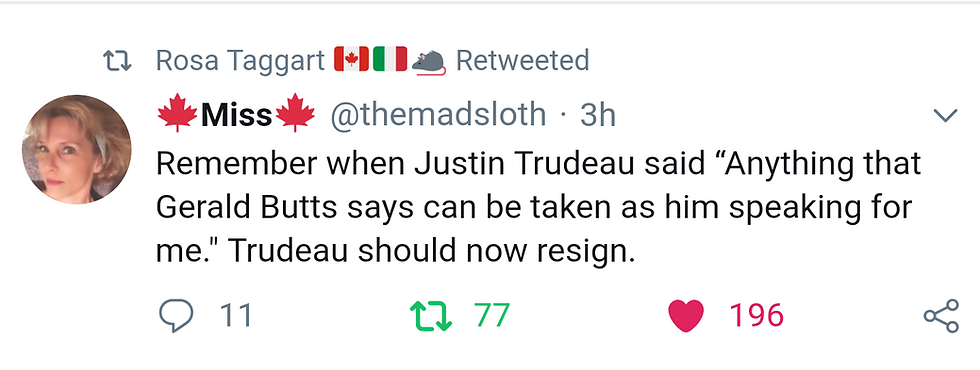Click the like count 196

tap(756, 316)
